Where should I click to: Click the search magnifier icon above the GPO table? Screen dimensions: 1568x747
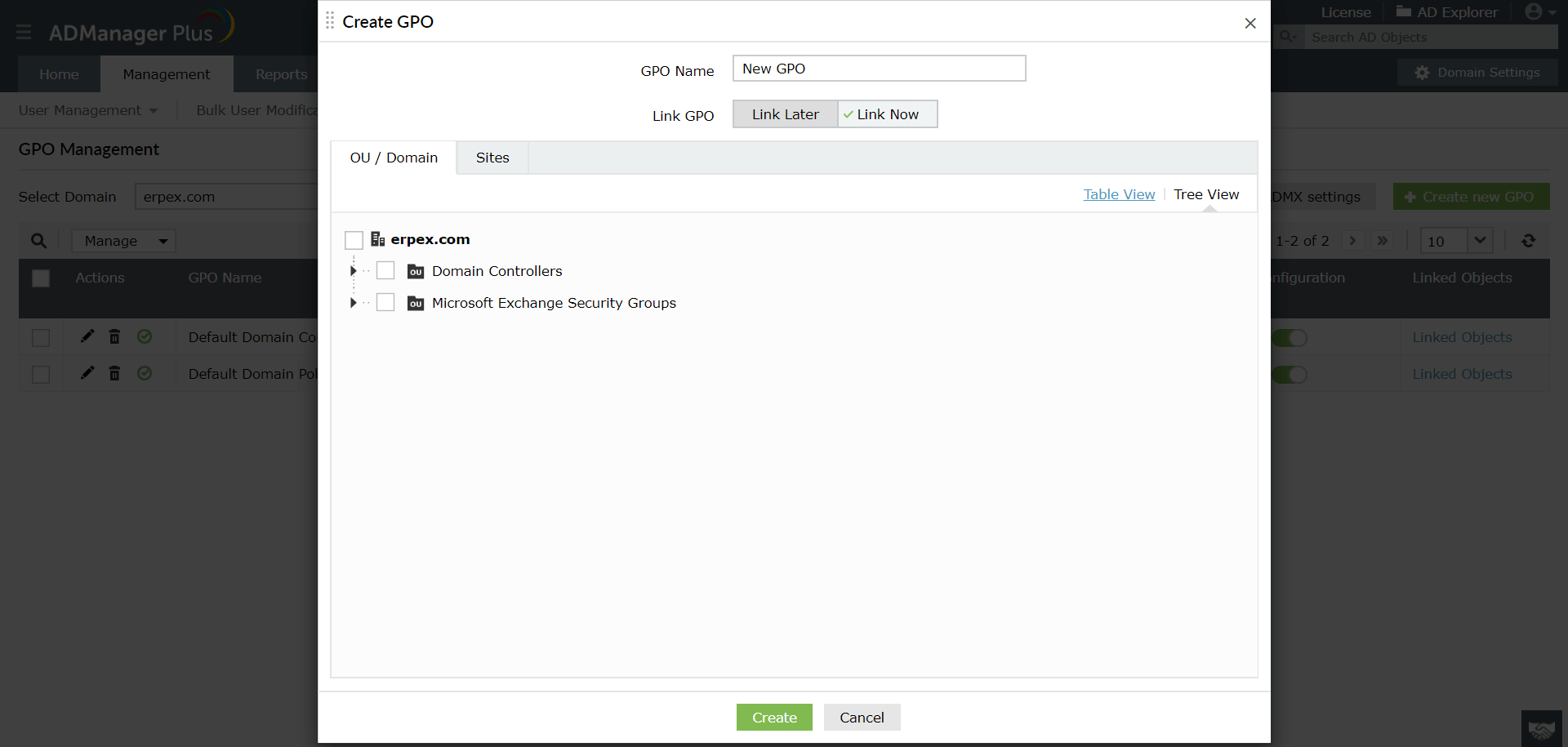click(x=38, y=241)
